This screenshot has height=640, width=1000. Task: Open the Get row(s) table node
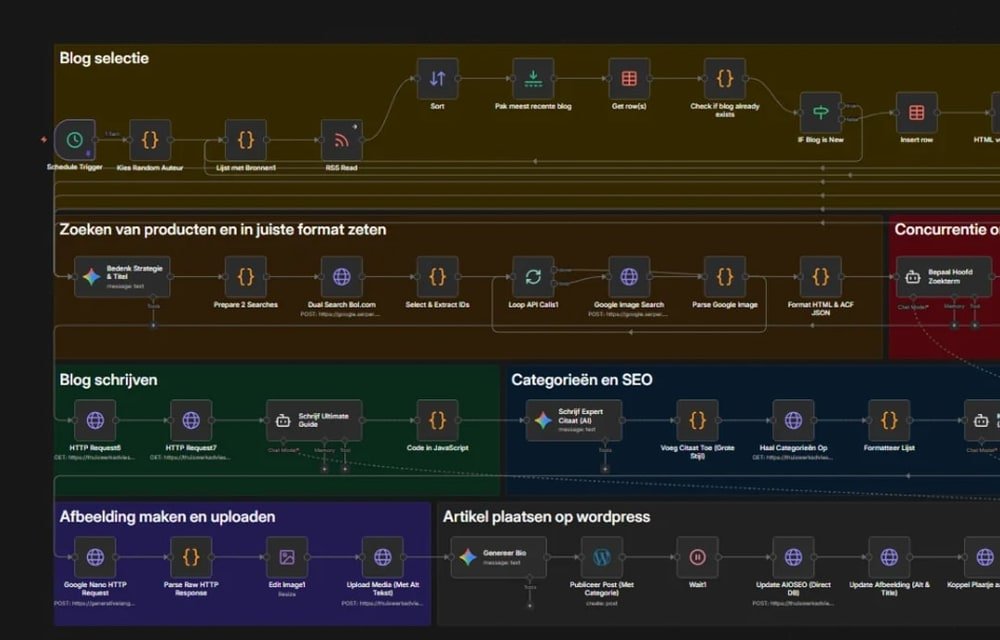click(629, 78)
